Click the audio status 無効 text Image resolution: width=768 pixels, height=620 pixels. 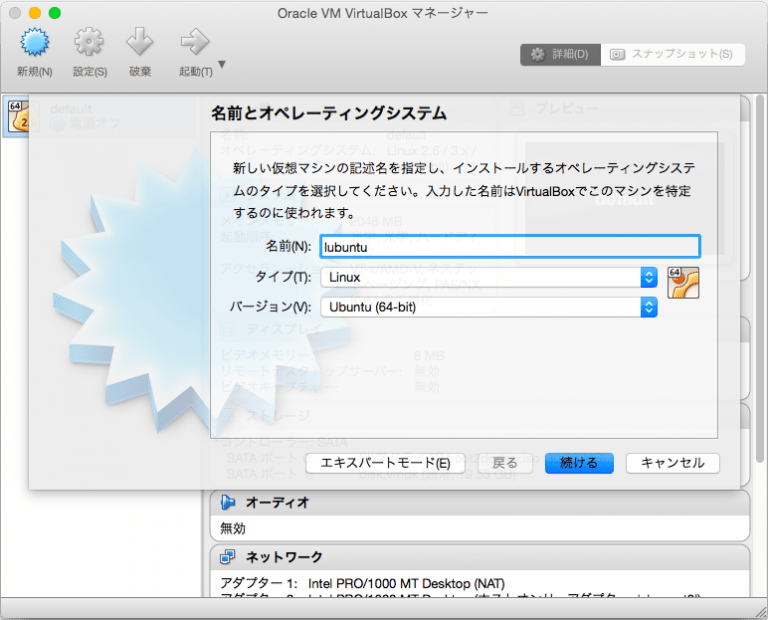(233, 529)
